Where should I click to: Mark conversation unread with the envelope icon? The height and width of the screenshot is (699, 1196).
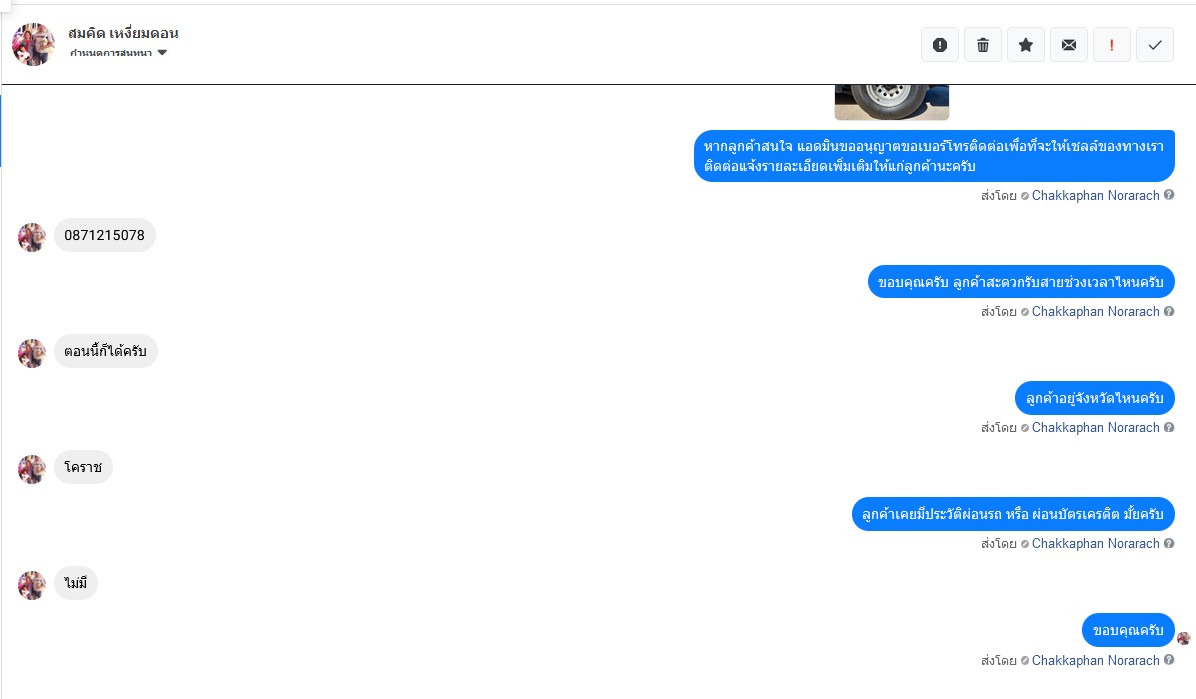1069,45
